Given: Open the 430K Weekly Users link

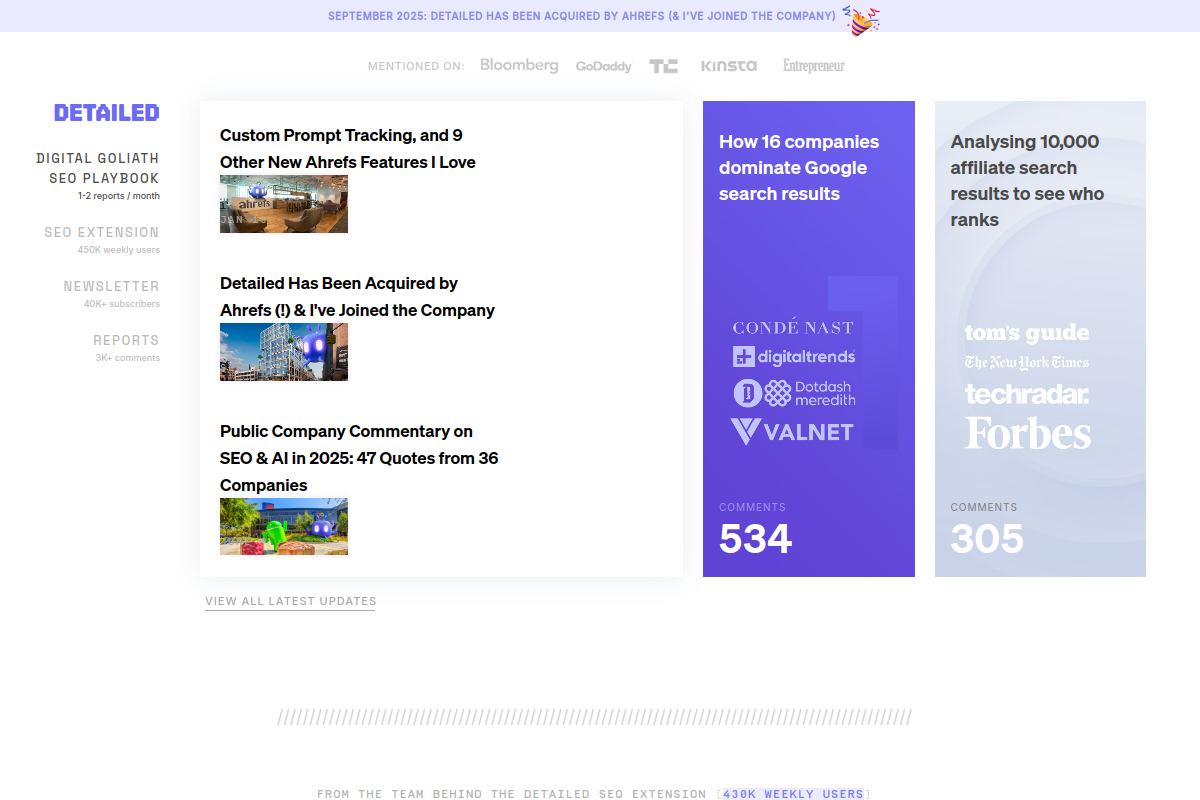Looking at the screenshot, I should pos(793,793).
